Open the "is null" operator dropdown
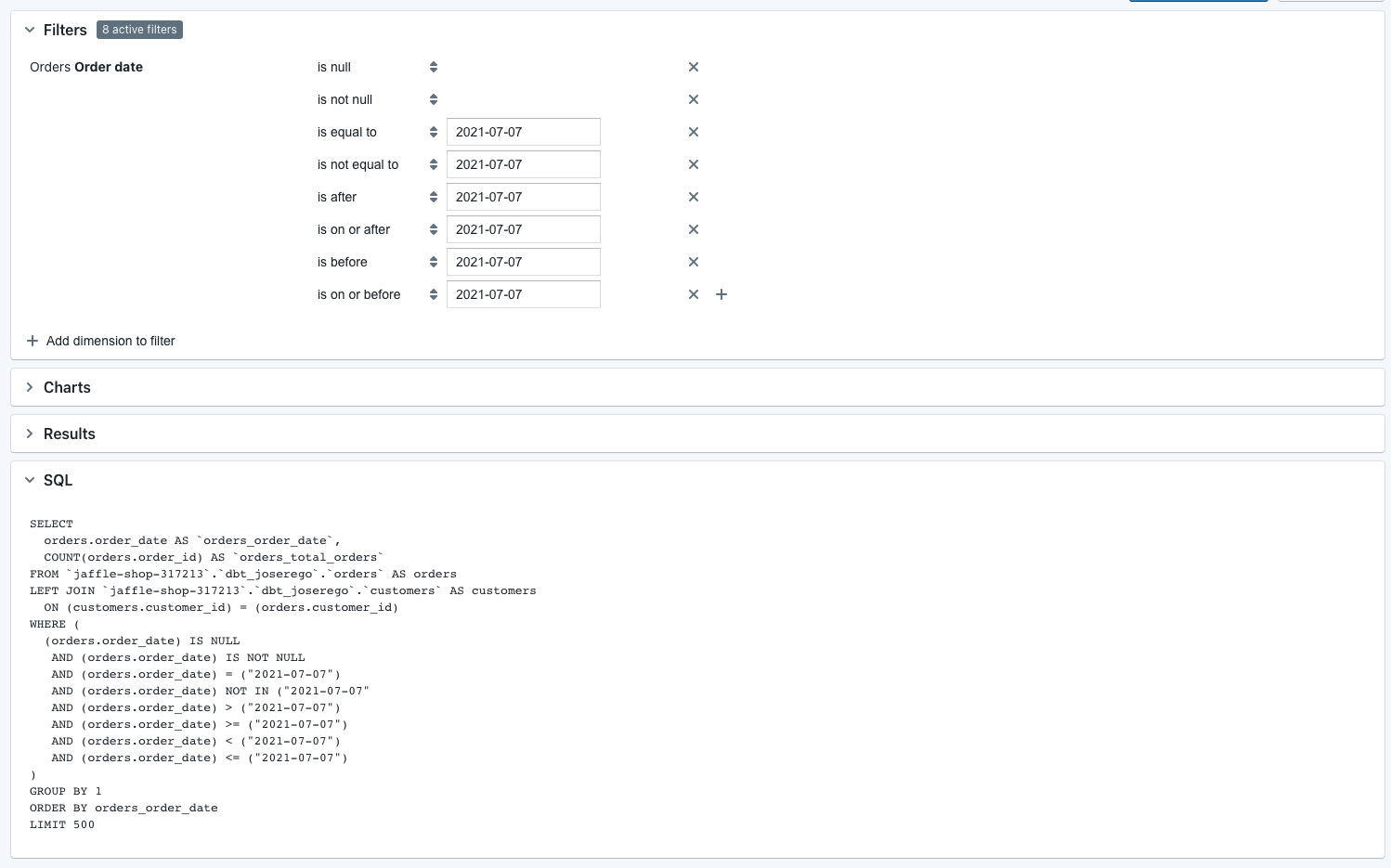The height and width of the screenshot is (868, 1391). point(433,67)
